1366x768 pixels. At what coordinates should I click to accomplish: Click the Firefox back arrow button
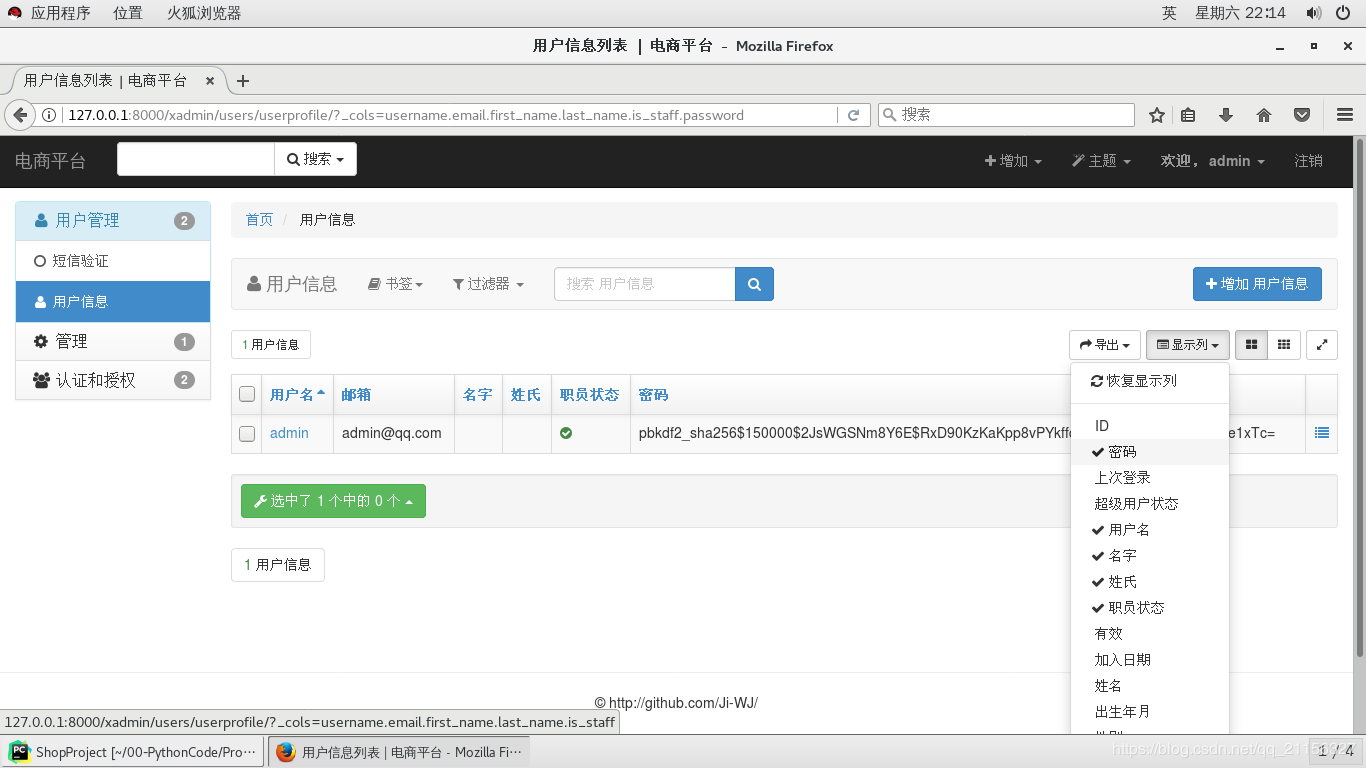pyautogui.click(x=19, y=115)
